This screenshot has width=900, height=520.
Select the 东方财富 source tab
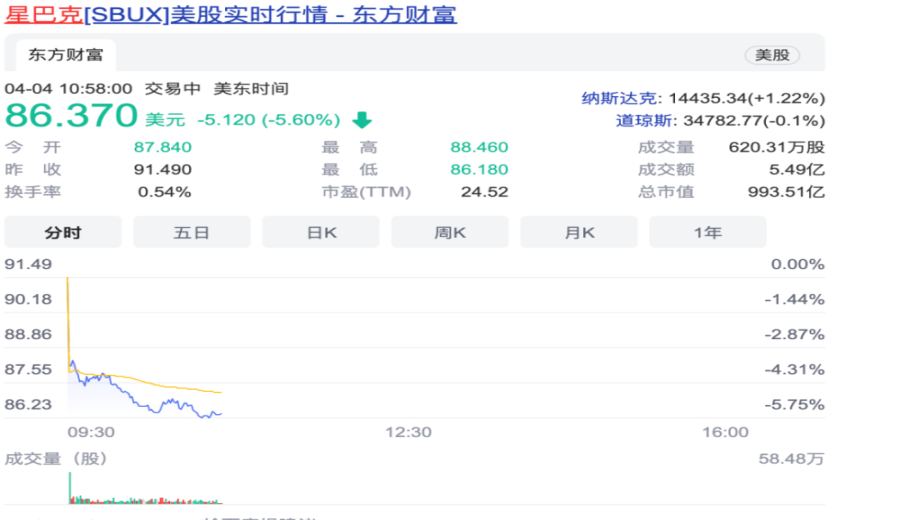[x=66, y=55]
